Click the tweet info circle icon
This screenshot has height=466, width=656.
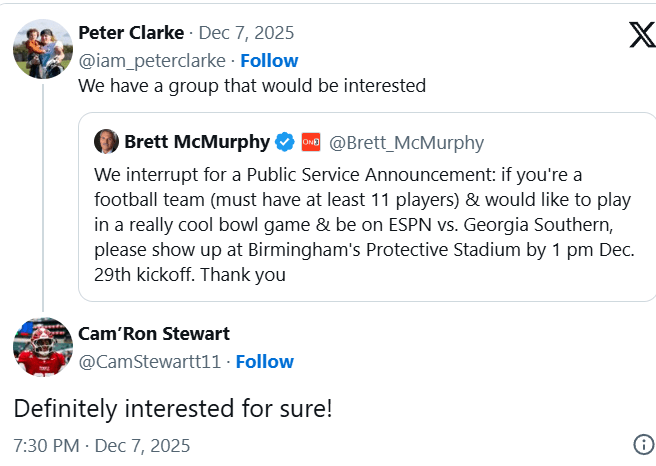pos(643,445)
